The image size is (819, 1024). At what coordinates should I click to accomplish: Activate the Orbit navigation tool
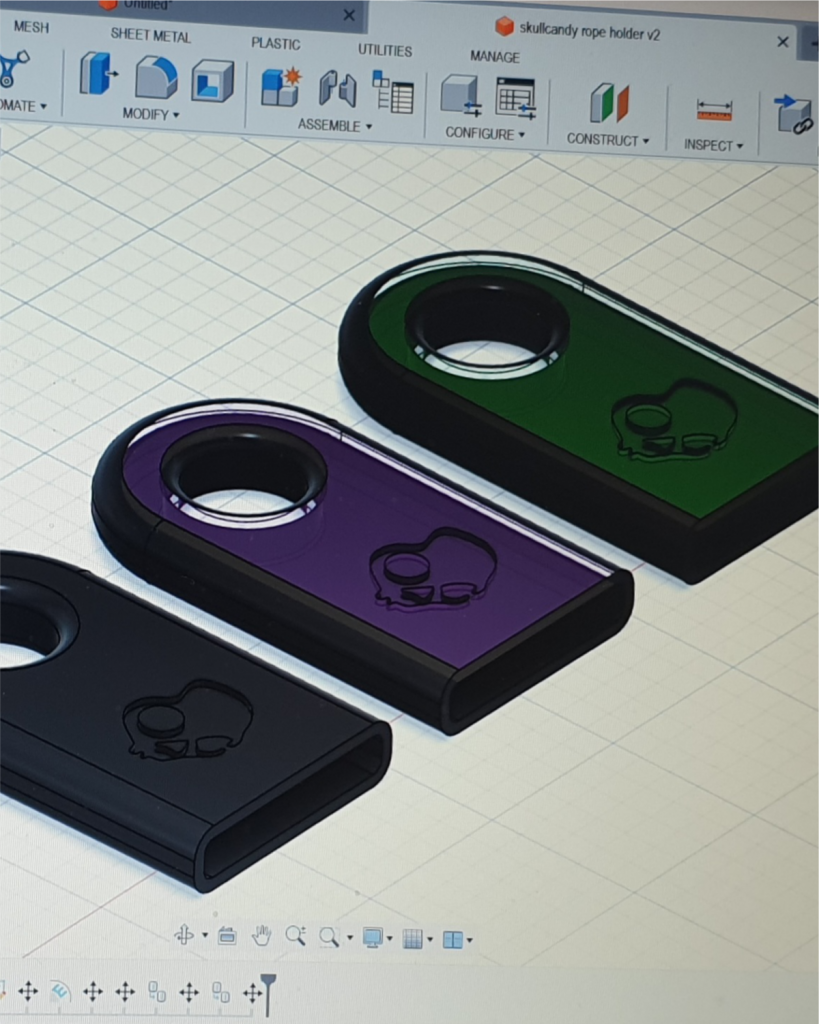(184, 935)
